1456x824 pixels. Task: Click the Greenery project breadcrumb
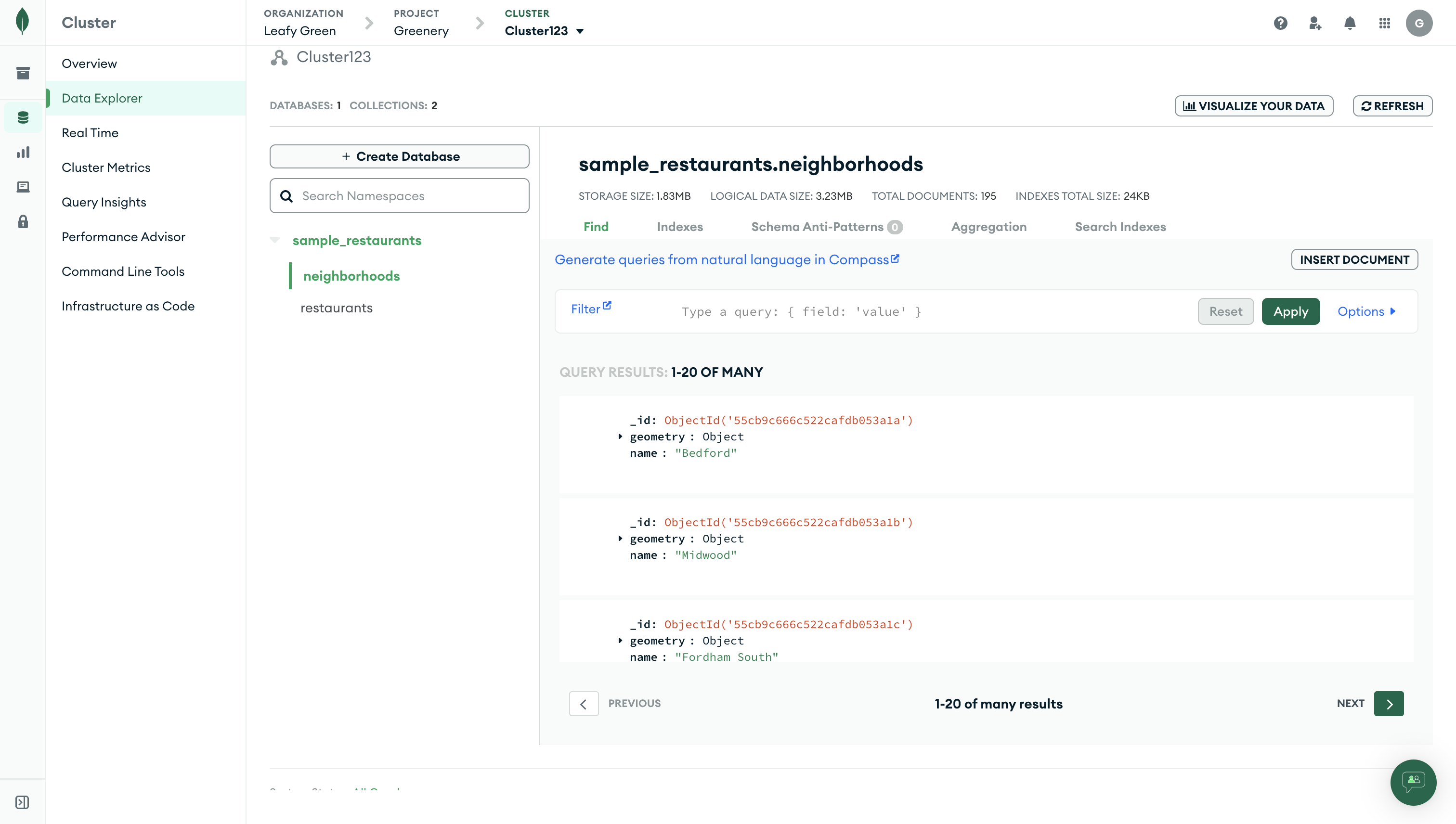(x=421, y=30)
